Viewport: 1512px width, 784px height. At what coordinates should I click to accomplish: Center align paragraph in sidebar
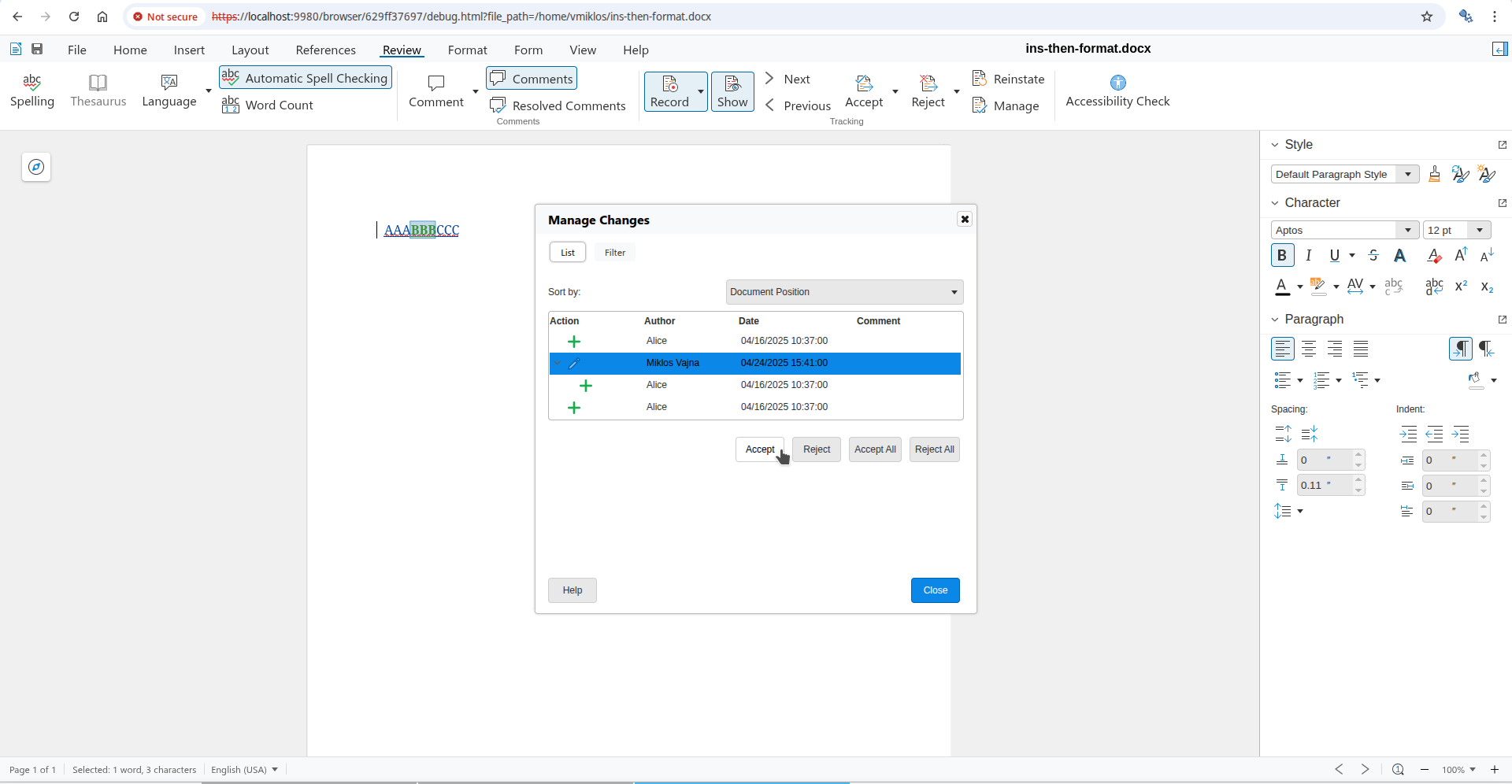[1309, 349]
